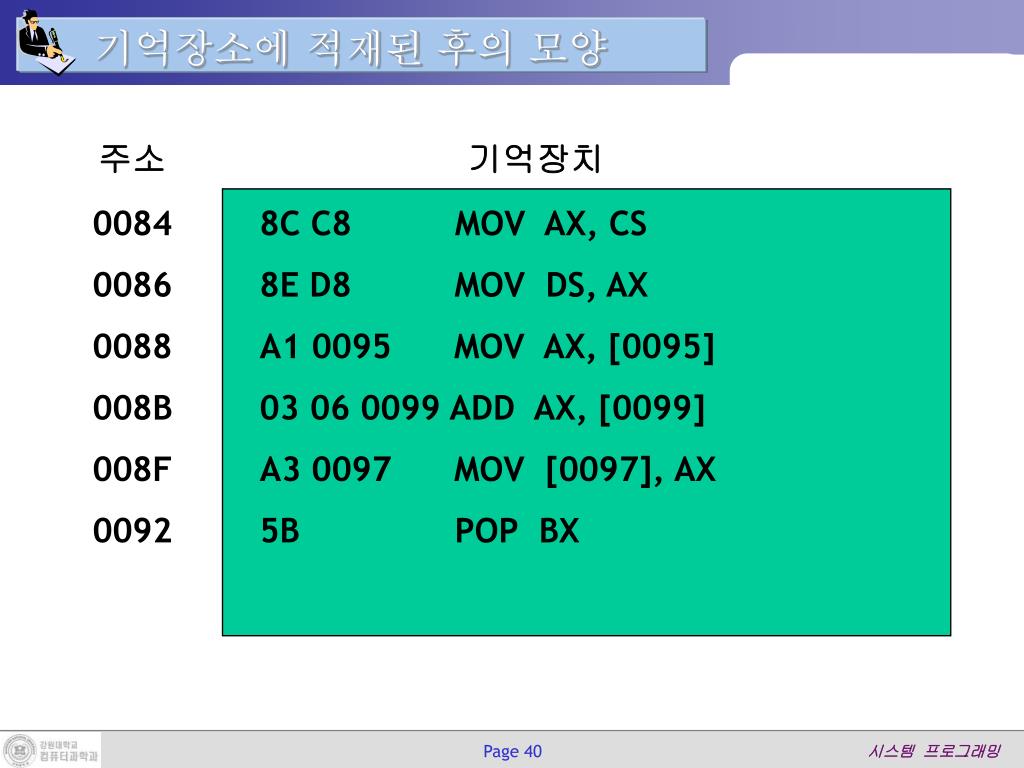Click instruction 'POP BX'

click(517, 530)
